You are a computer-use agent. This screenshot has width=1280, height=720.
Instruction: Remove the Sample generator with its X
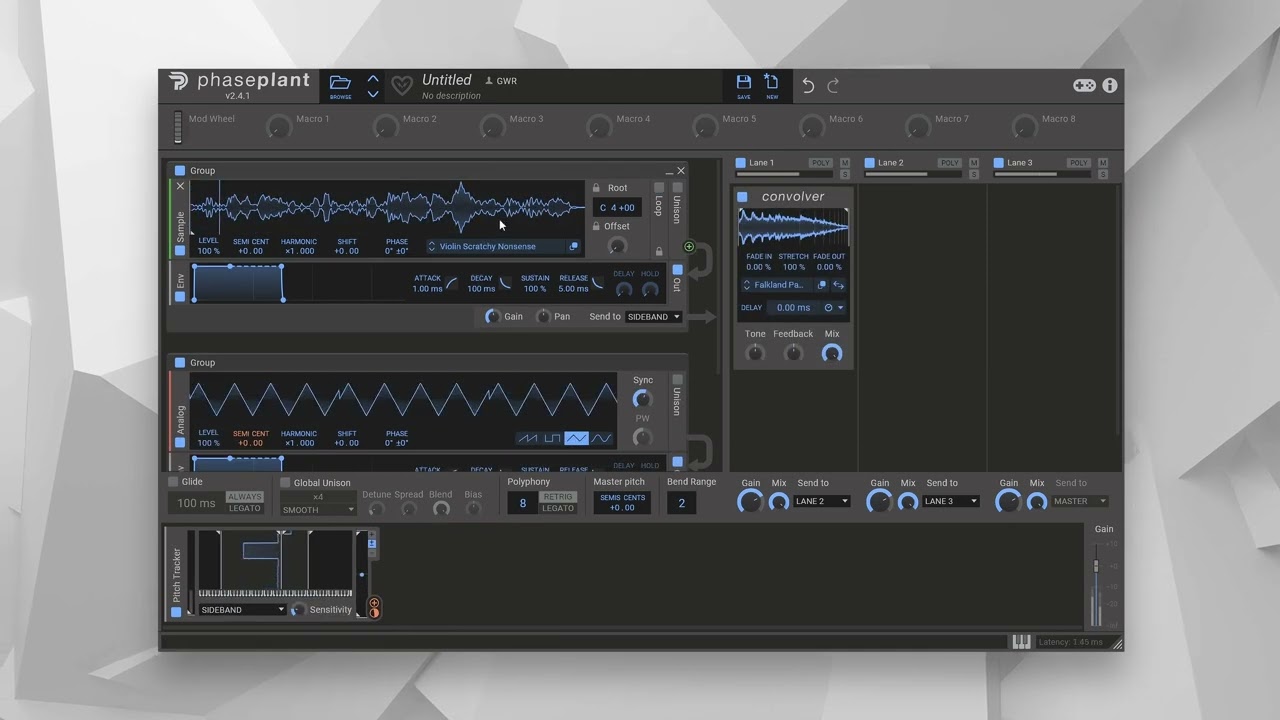pos(181,186)
